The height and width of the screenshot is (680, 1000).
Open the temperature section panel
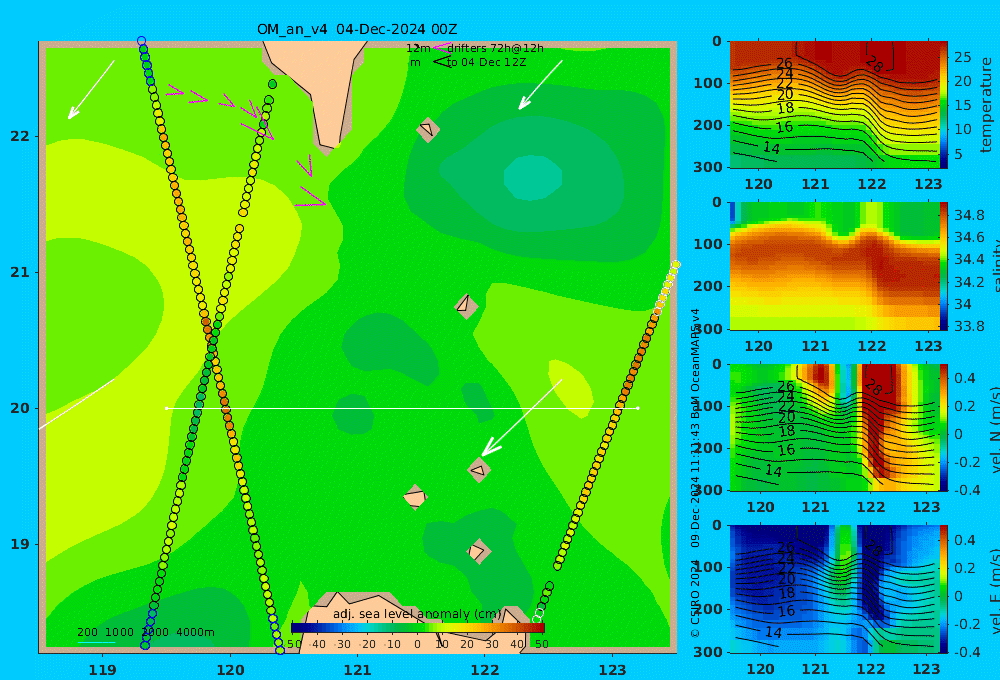[834, 105]
